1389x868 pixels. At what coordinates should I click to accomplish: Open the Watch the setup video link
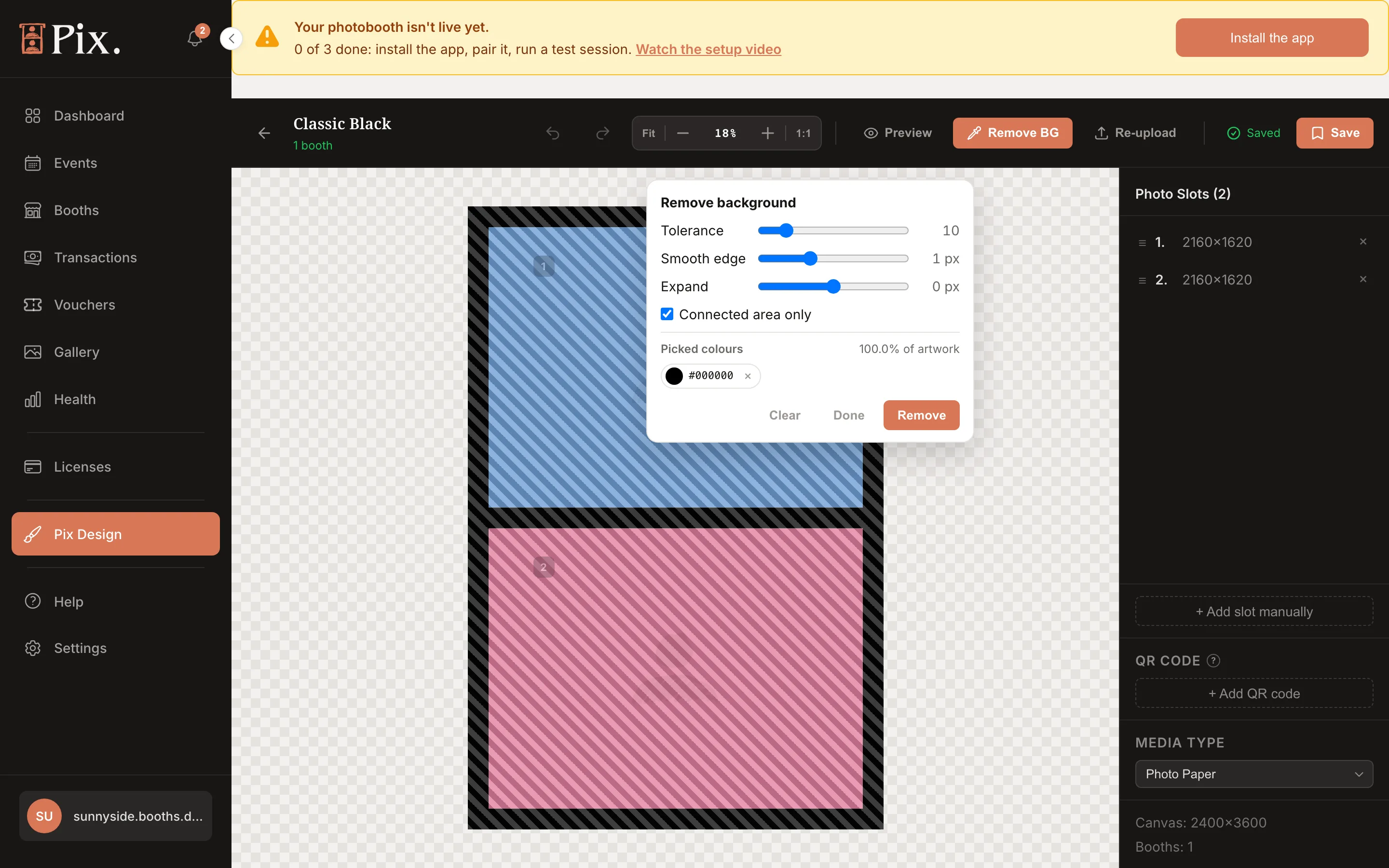[708, 49]
